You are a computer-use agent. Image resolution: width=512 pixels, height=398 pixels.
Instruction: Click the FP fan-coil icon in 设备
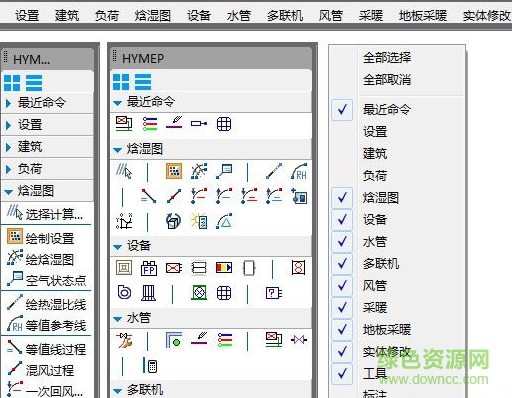click(x=149, y=268)
